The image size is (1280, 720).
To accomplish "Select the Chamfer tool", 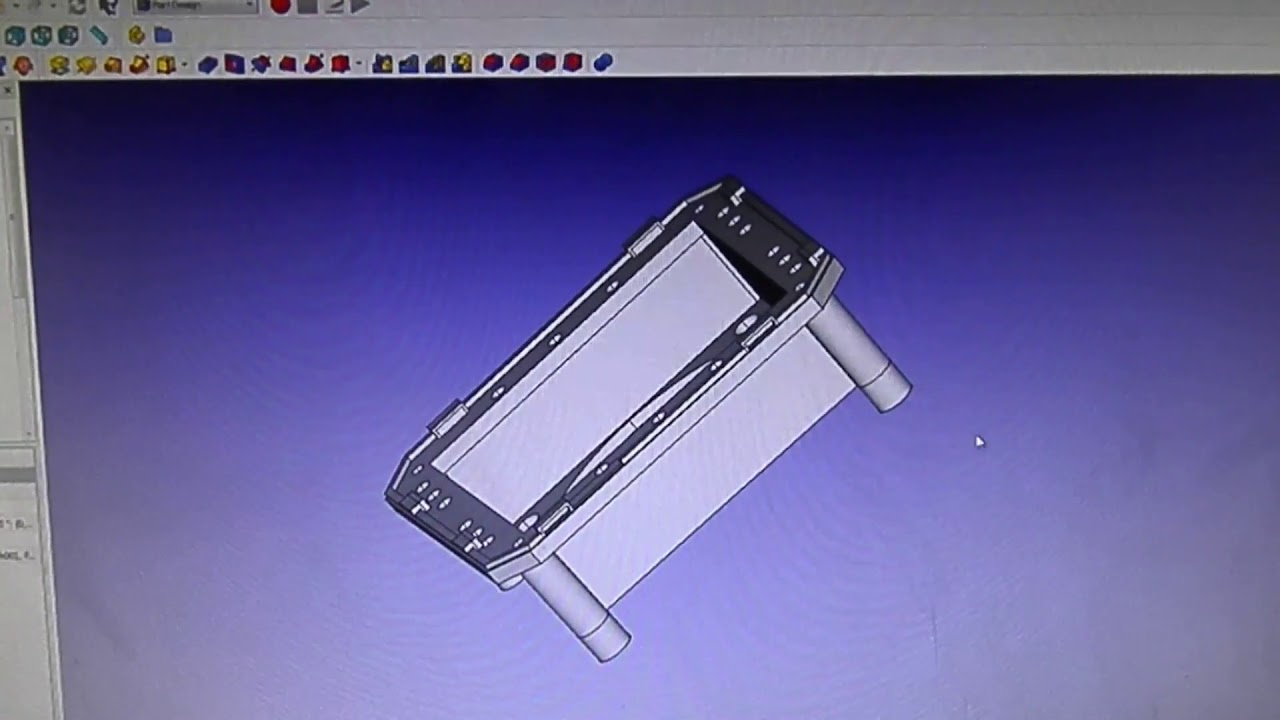I will pos(519,64).
